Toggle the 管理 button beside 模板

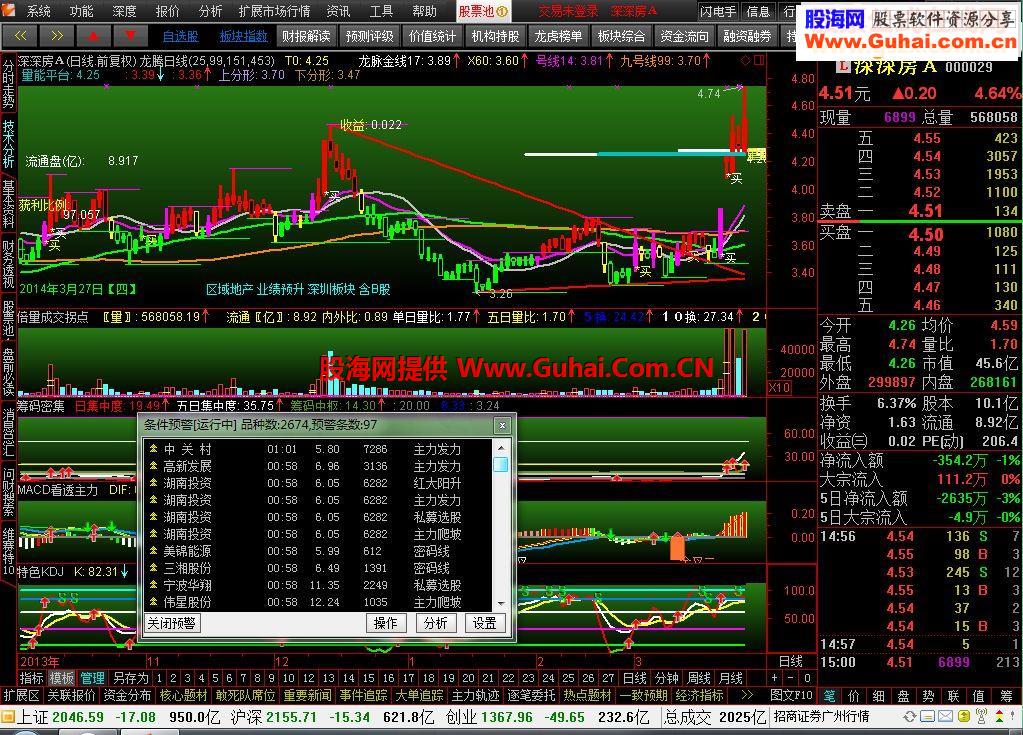[x=93, y=678]
